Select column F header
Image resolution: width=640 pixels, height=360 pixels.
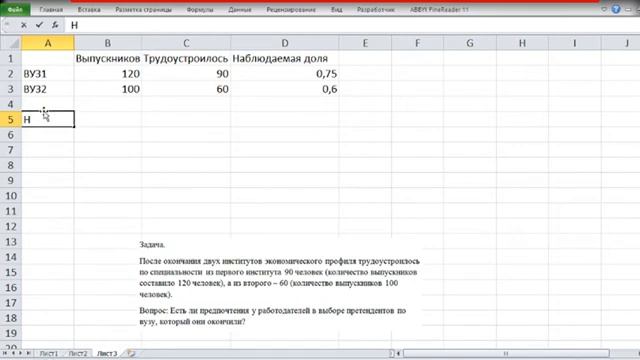pyautogui.click(x=417, y=43)
